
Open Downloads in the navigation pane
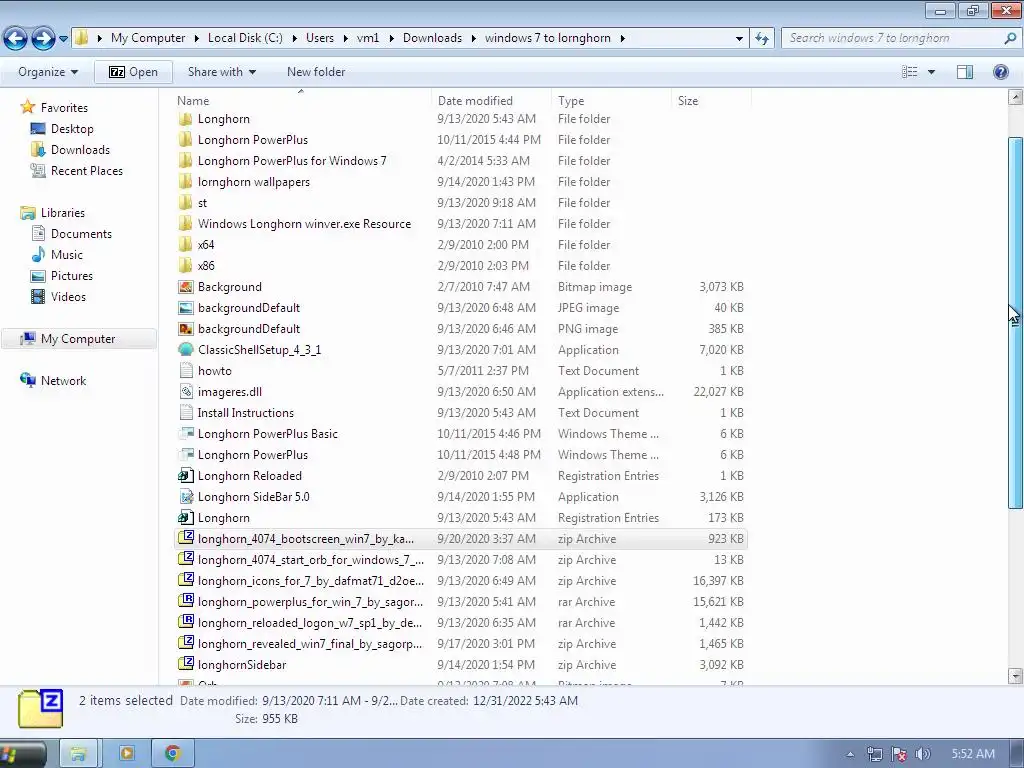(x=80, y=150)
